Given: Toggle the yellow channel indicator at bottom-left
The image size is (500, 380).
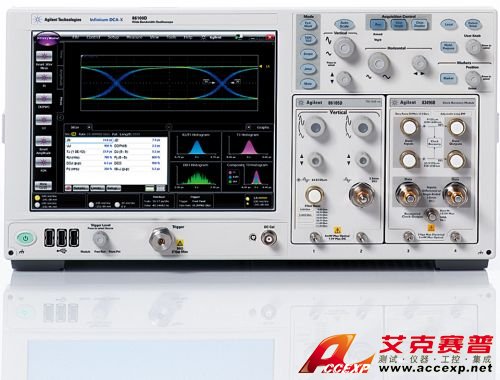Looking at the screenshot, I should coord(37,198).
